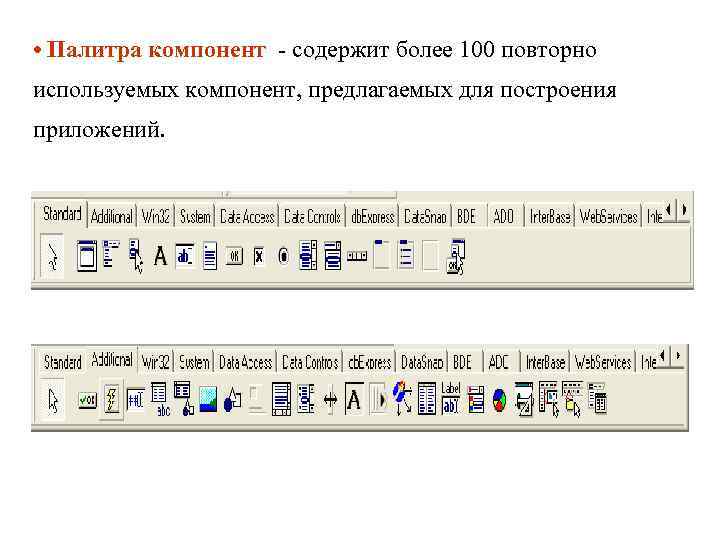Choose the GroupBox component icon
This screenshot has width=720, height=540.
point(381,254)
